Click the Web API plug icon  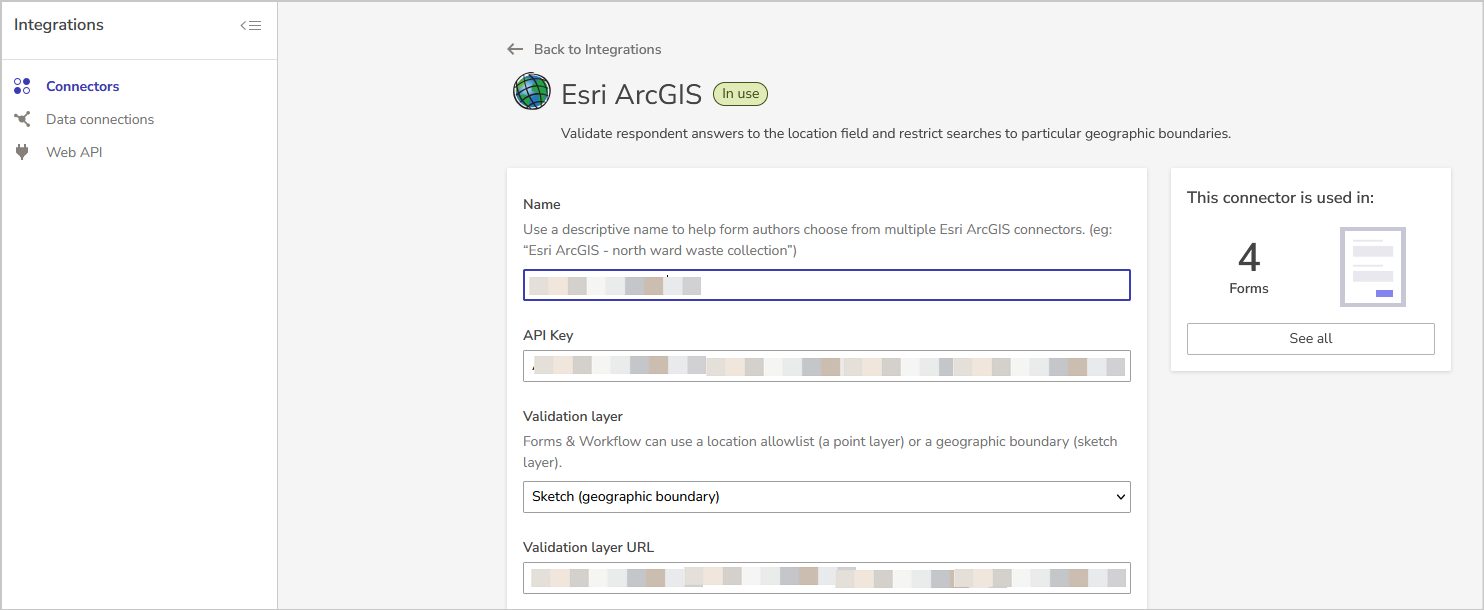pos(22,151)
